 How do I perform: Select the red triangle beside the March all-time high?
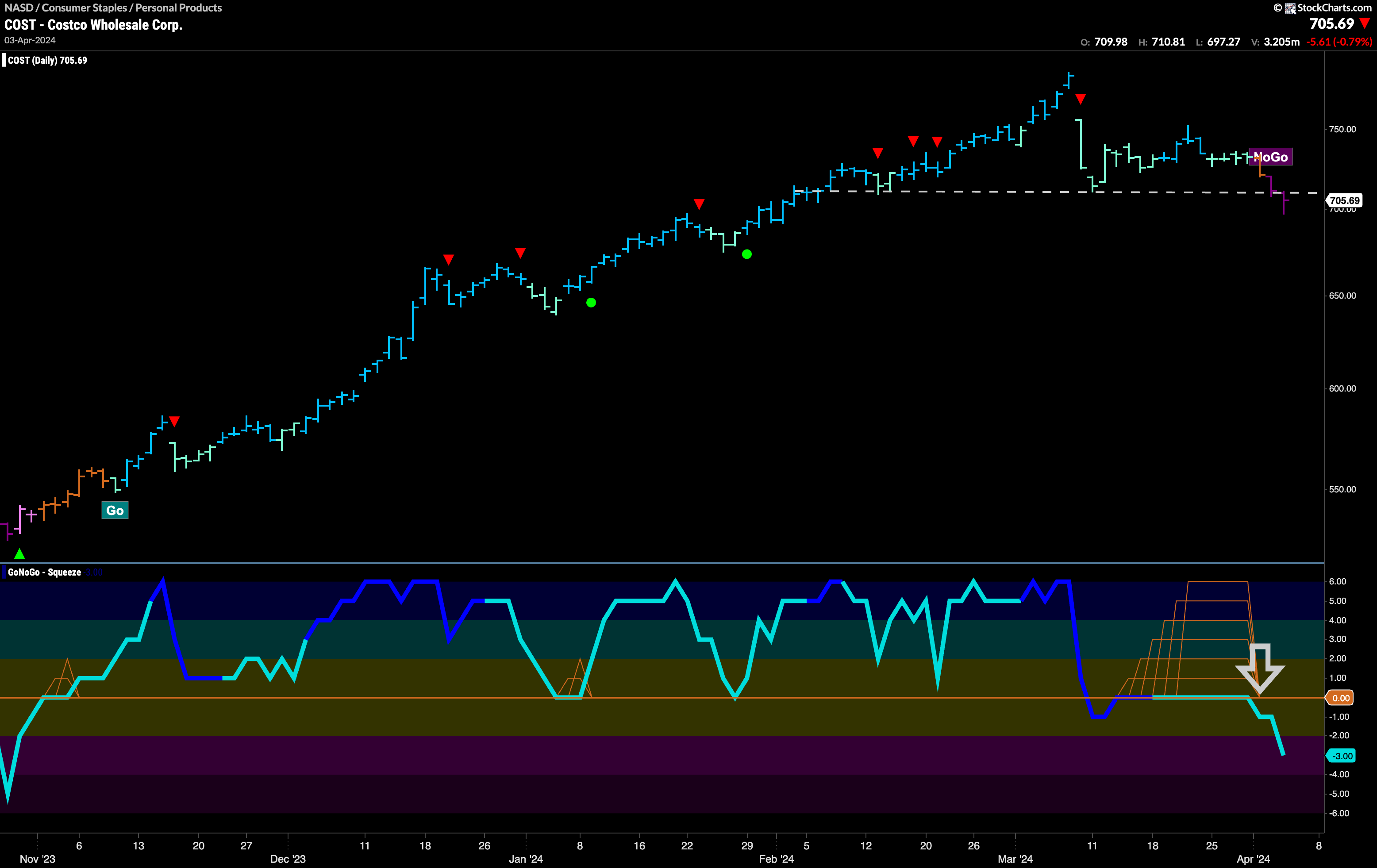[x=1080, y=99]
